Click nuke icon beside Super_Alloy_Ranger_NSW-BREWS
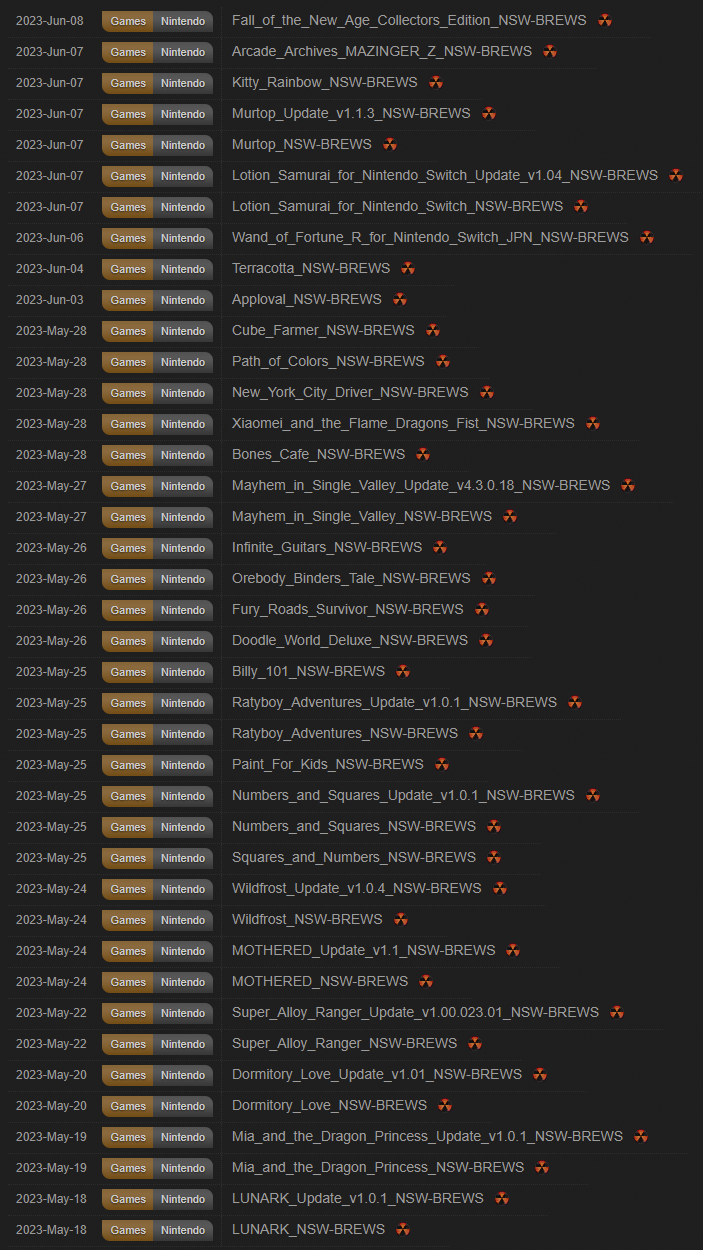 475,1043
